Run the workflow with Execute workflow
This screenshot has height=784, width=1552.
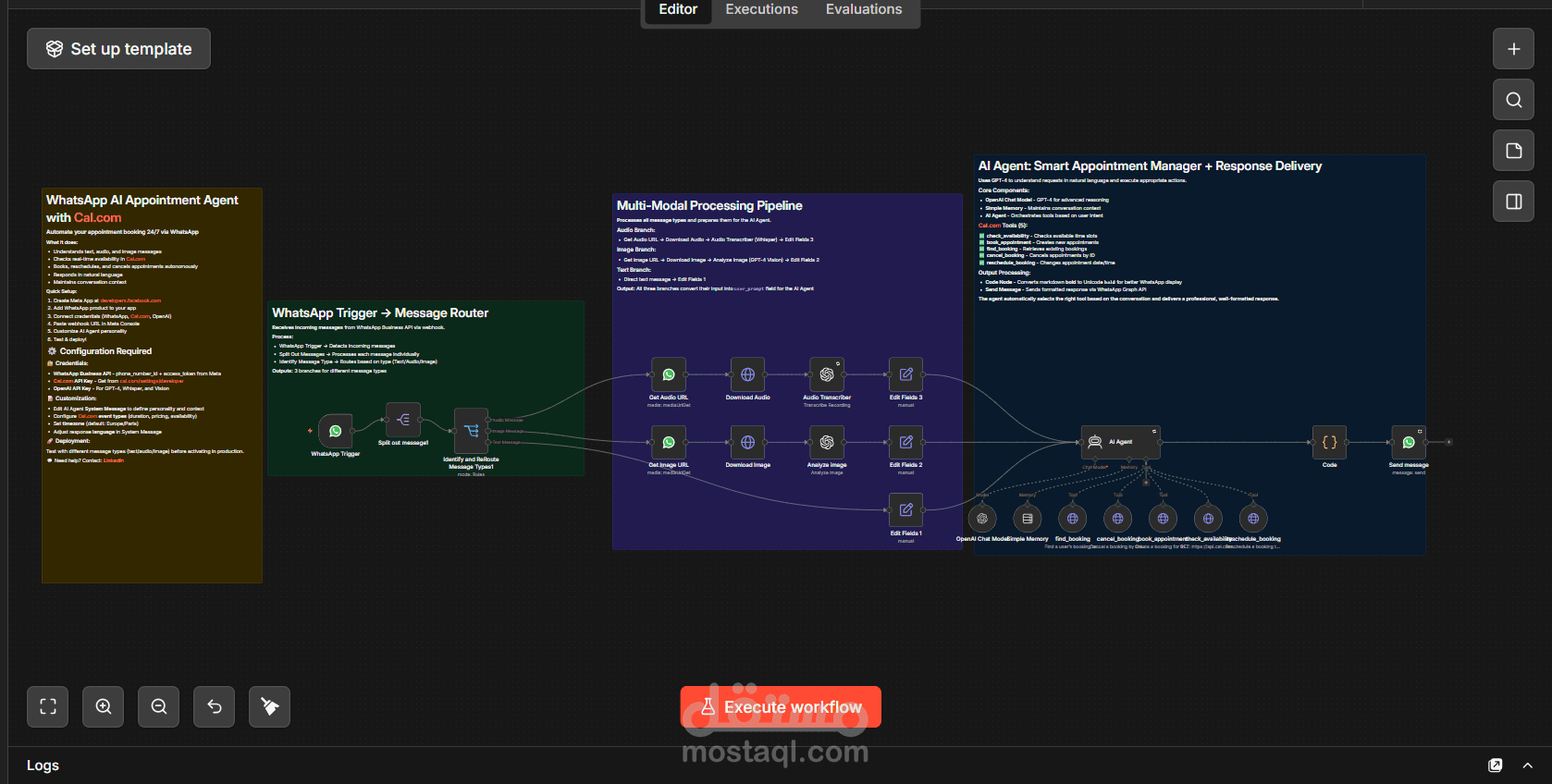coord(781,707)
